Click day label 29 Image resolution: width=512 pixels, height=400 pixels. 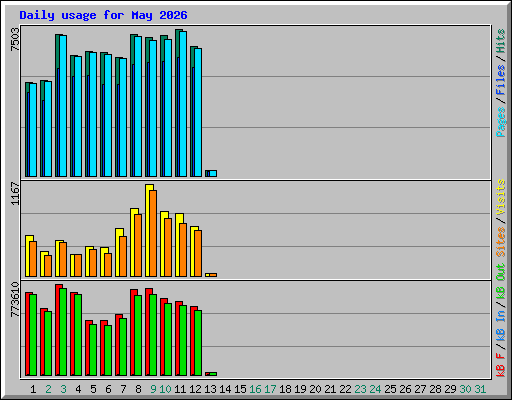pyautogui.click(x=450, y=389)
